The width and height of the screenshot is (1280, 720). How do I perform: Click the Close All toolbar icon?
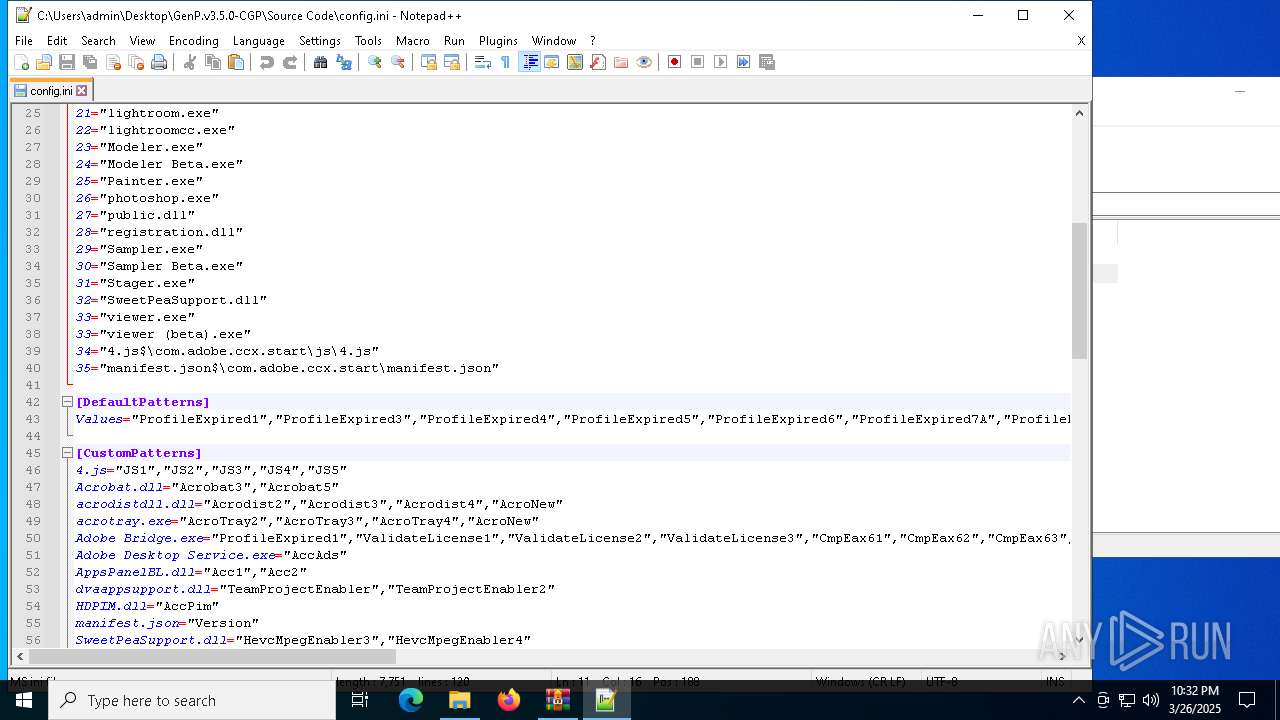click(136, 62)
